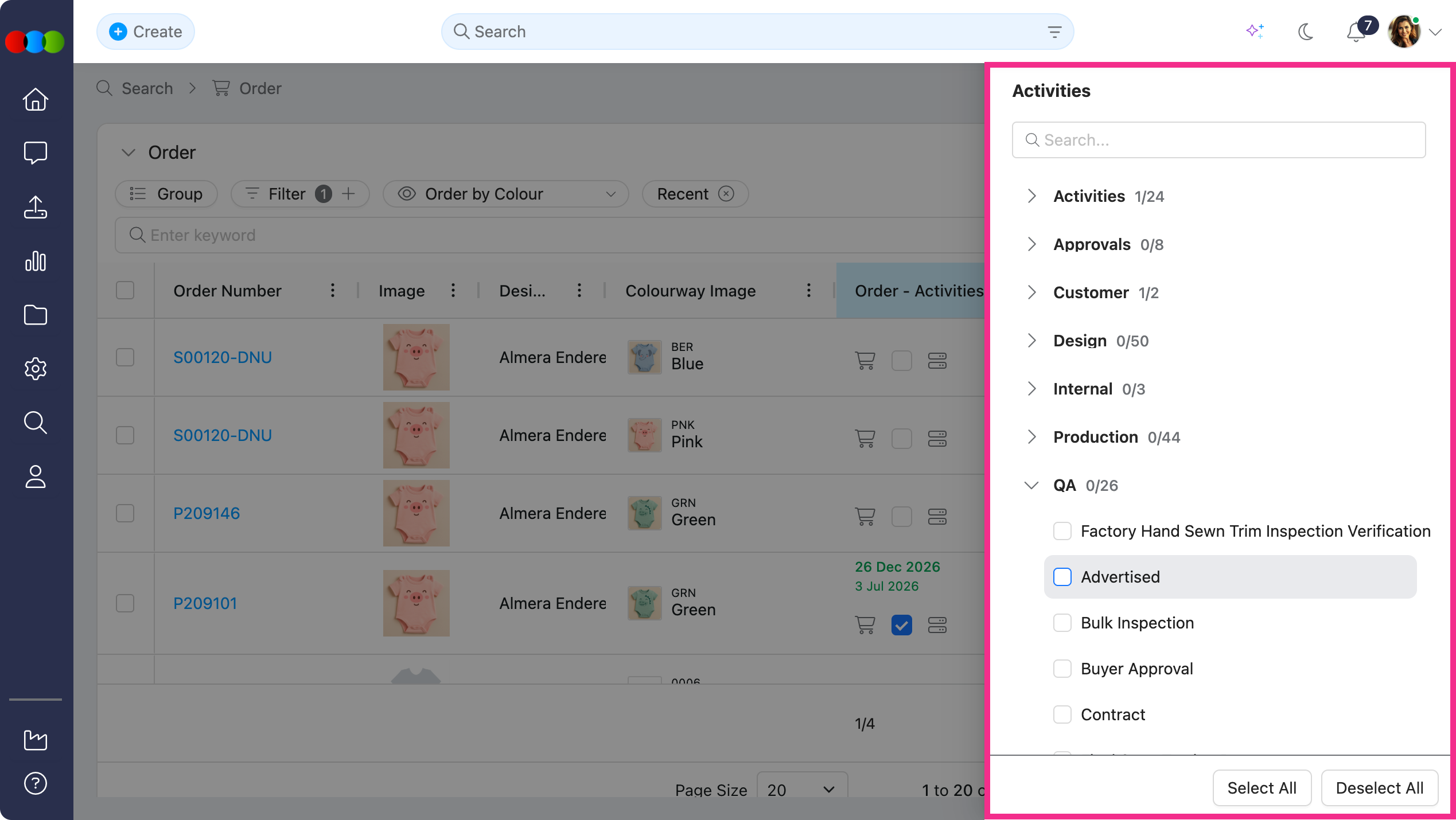The height and width of the screenshot is (820, 1456).
Task: Open the Home icon in sidebar
Action: tap(36, 99)
